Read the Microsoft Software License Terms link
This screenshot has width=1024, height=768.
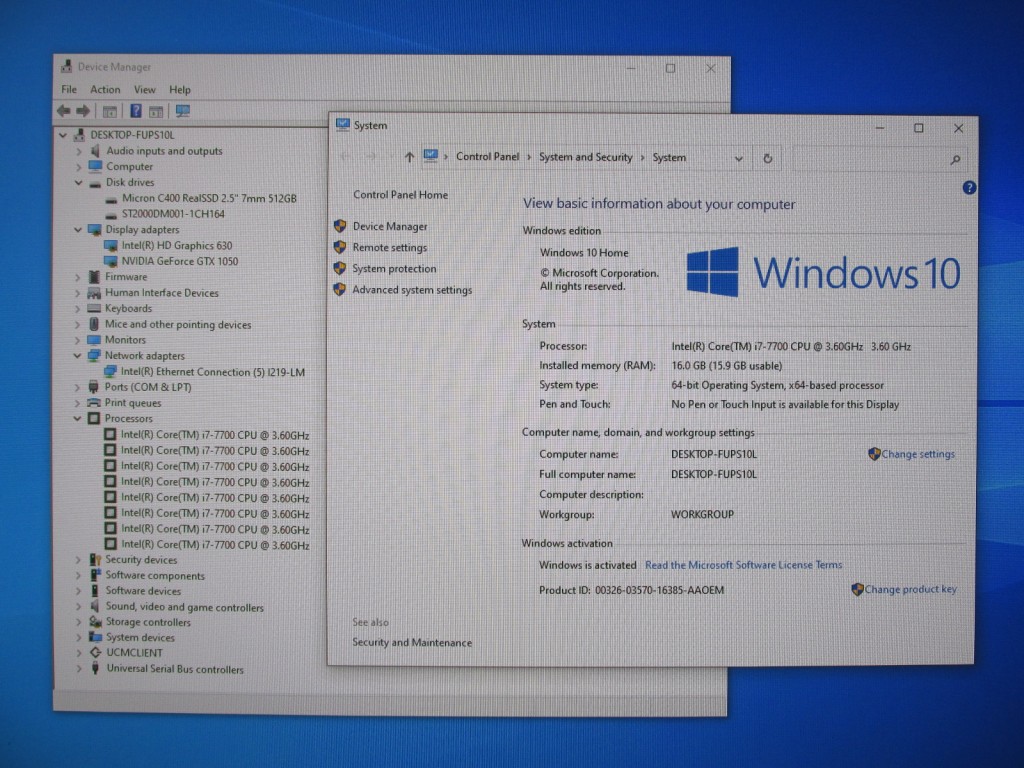click(743, 565)
